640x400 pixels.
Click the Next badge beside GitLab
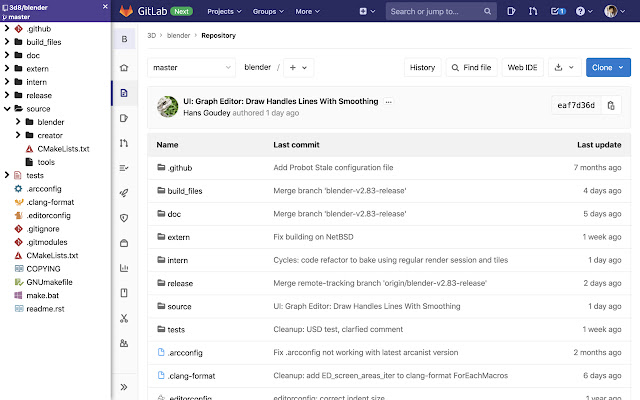182,11
